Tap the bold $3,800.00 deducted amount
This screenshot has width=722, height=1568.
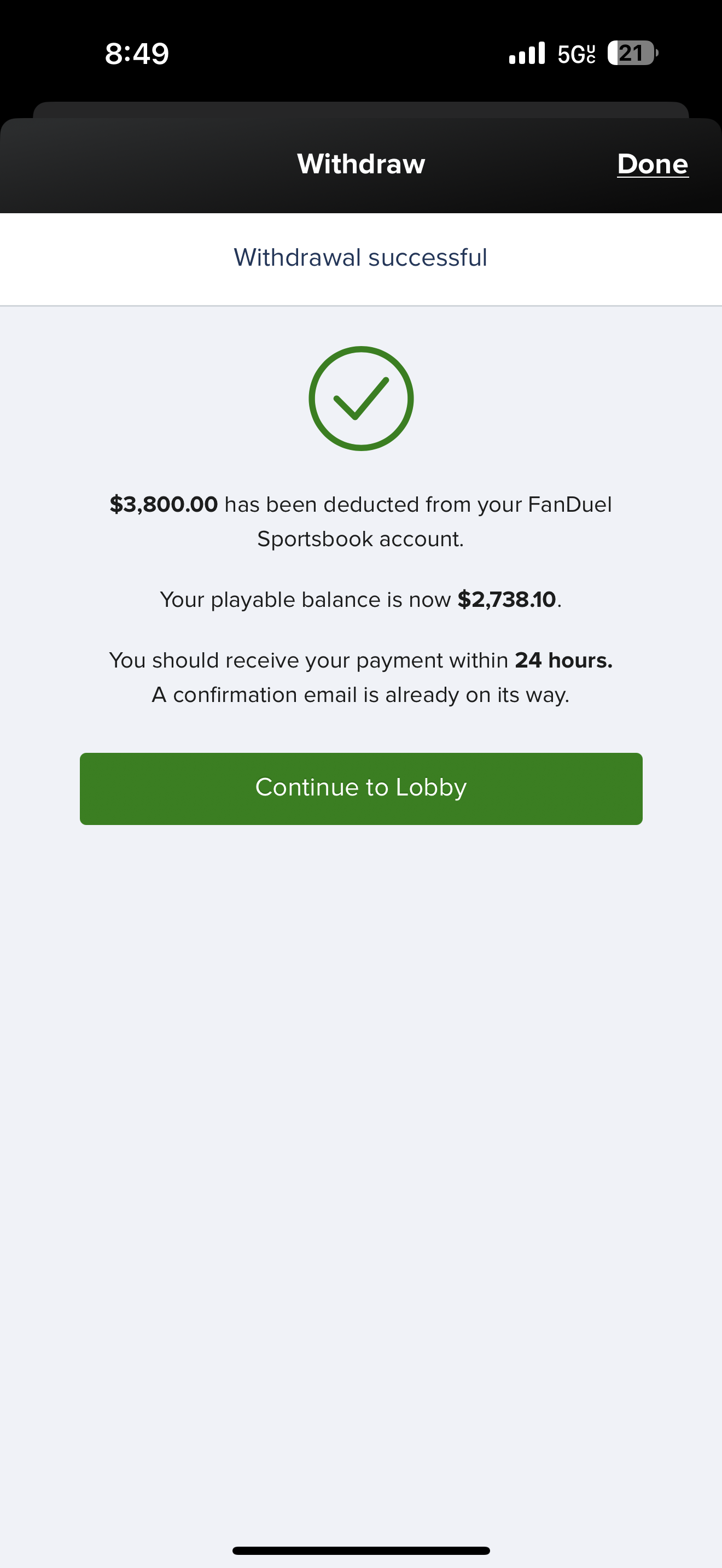click(164, 505)
